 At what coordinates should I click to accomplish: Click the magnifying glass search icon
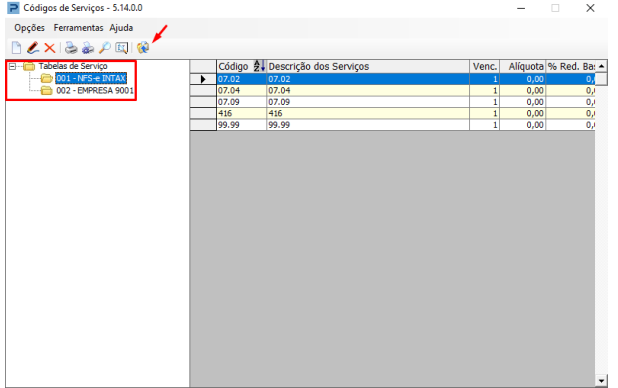(104, 48)
